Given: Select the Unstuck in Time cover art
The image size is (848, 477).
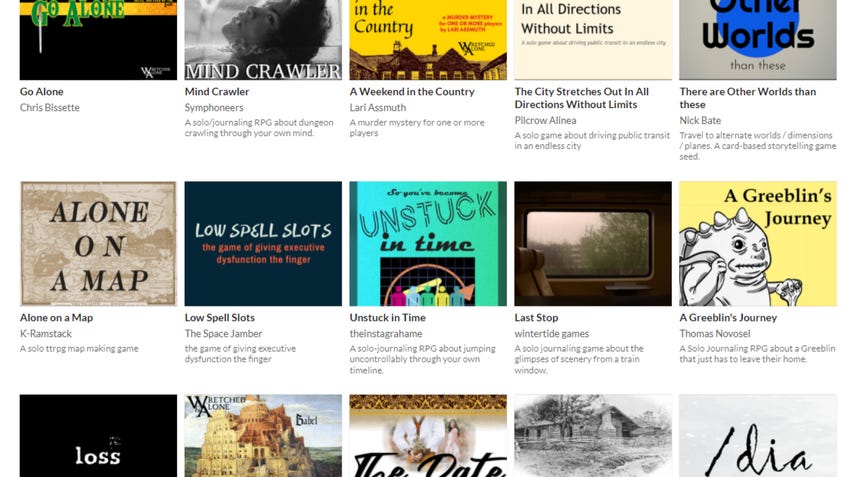Looking at the screenshot, I should pyautogui.click(x=428, y=243).
